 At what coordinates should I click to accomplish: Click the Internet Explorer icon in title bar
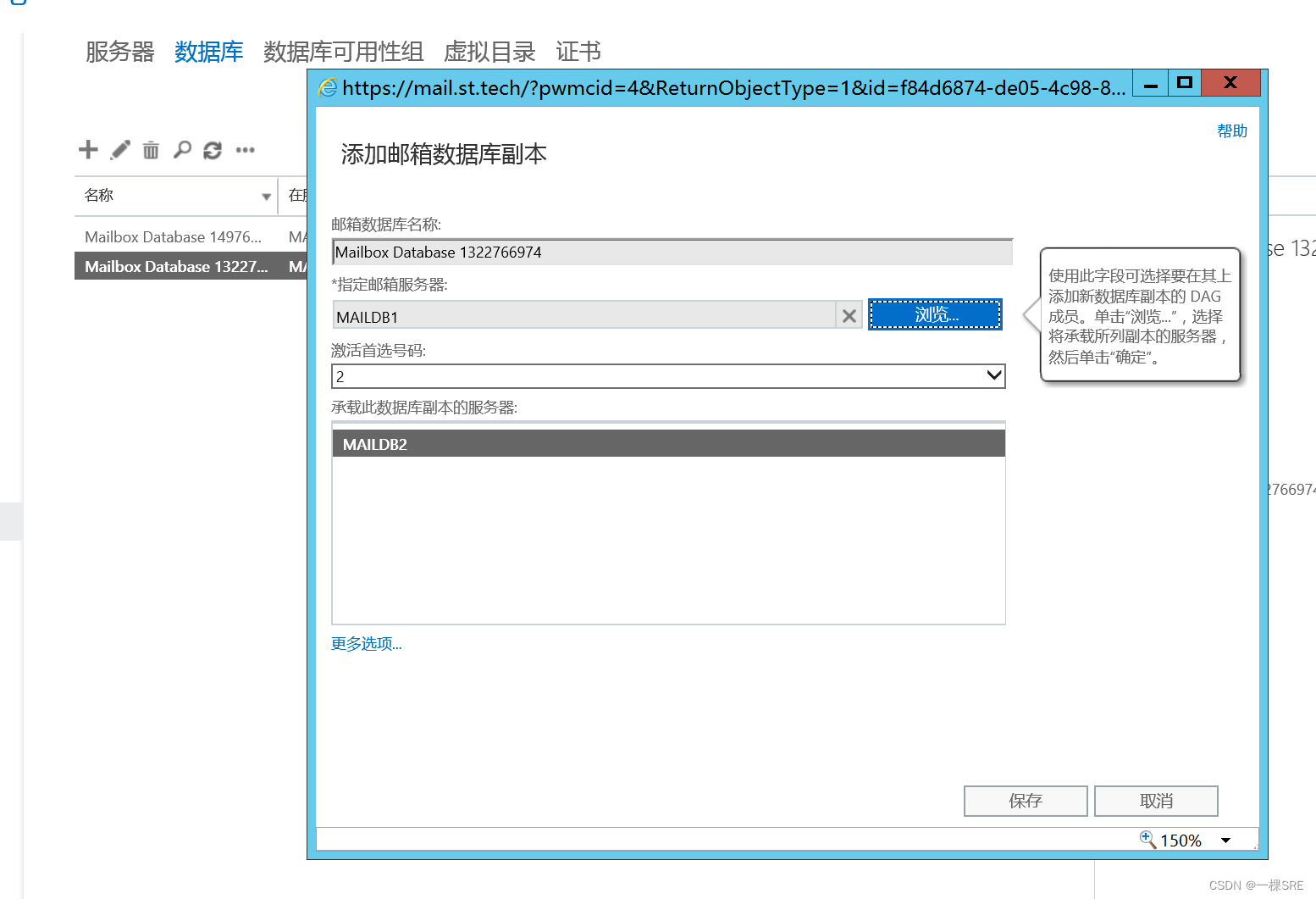(x=327, y=87)
